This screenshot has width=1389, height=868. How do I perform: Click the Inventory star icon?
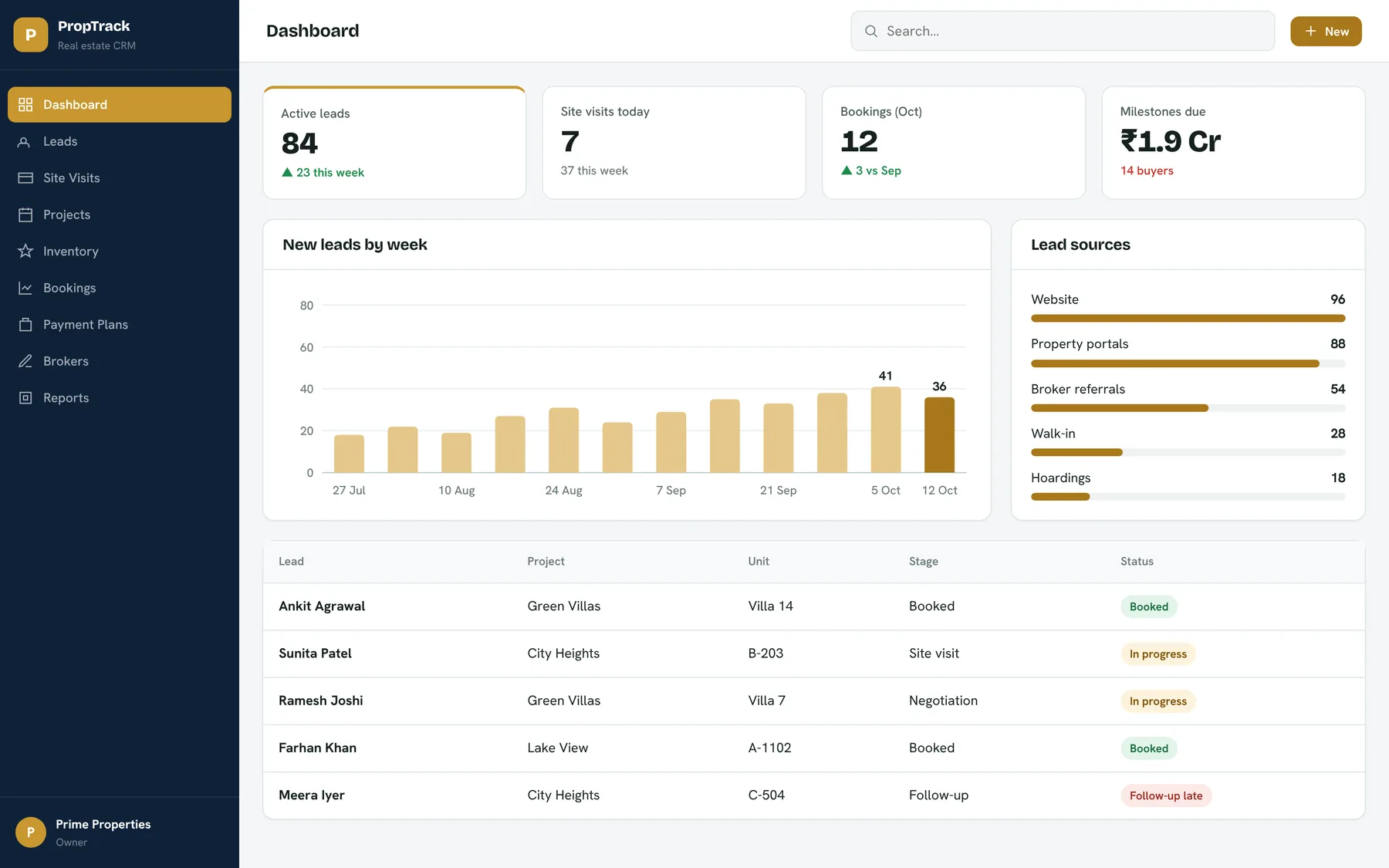tap(25, 251)
